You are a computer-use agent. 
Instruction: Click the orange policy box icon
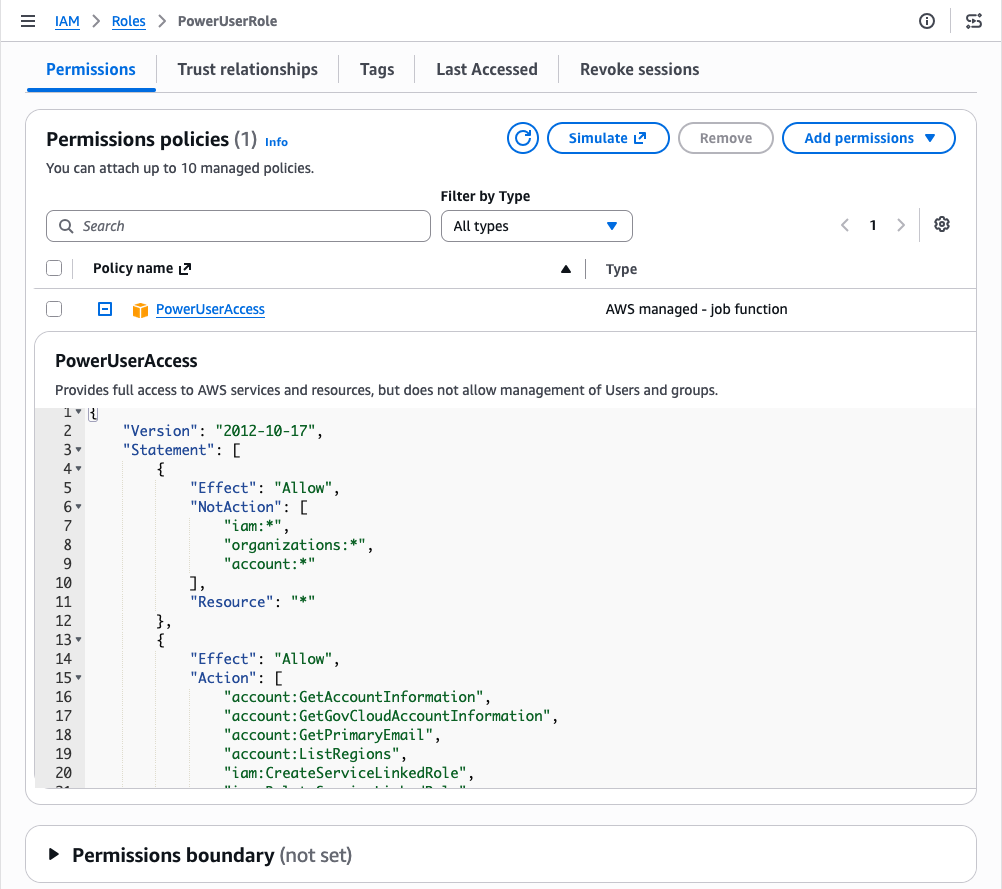[140, 310]
